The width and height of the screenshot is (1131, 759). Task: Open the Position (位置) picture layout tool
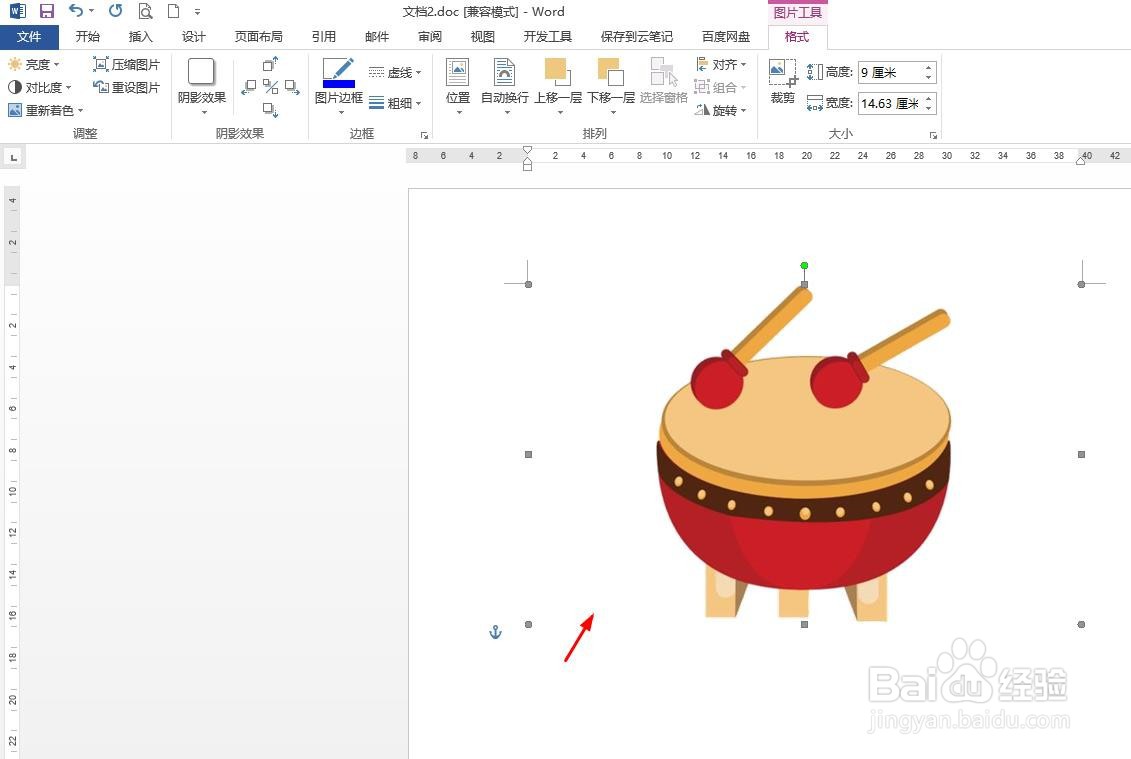point(458,86)
